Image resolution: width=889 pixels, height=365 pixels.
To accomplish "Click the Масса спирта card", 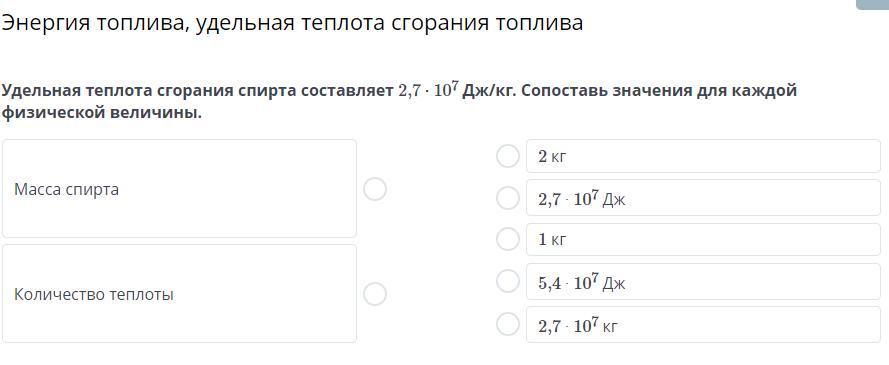I will pyautogui.click(x=179, y=189).
